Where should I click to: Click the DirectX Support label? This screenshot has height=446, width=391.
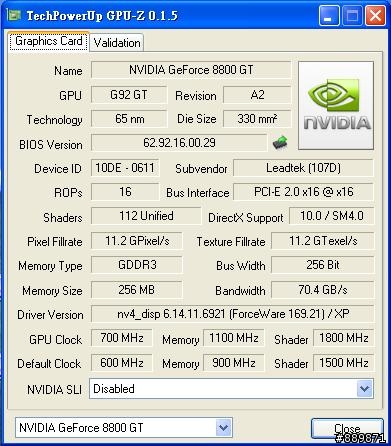coord(246,218)
